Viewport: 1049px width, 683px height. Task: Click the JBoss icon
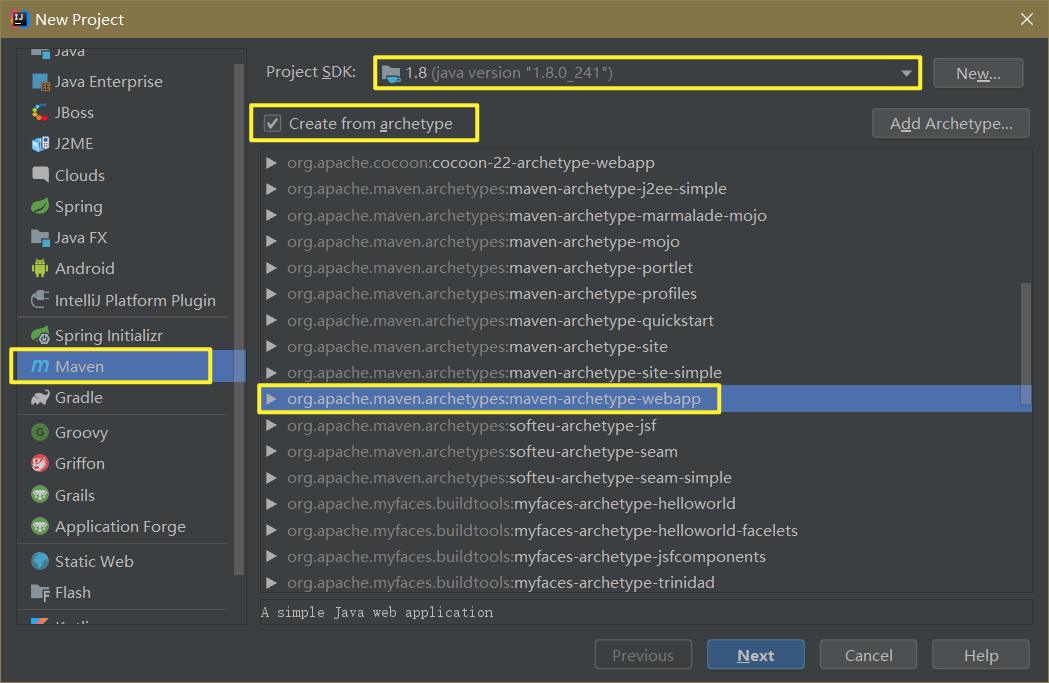click(40, 112)
